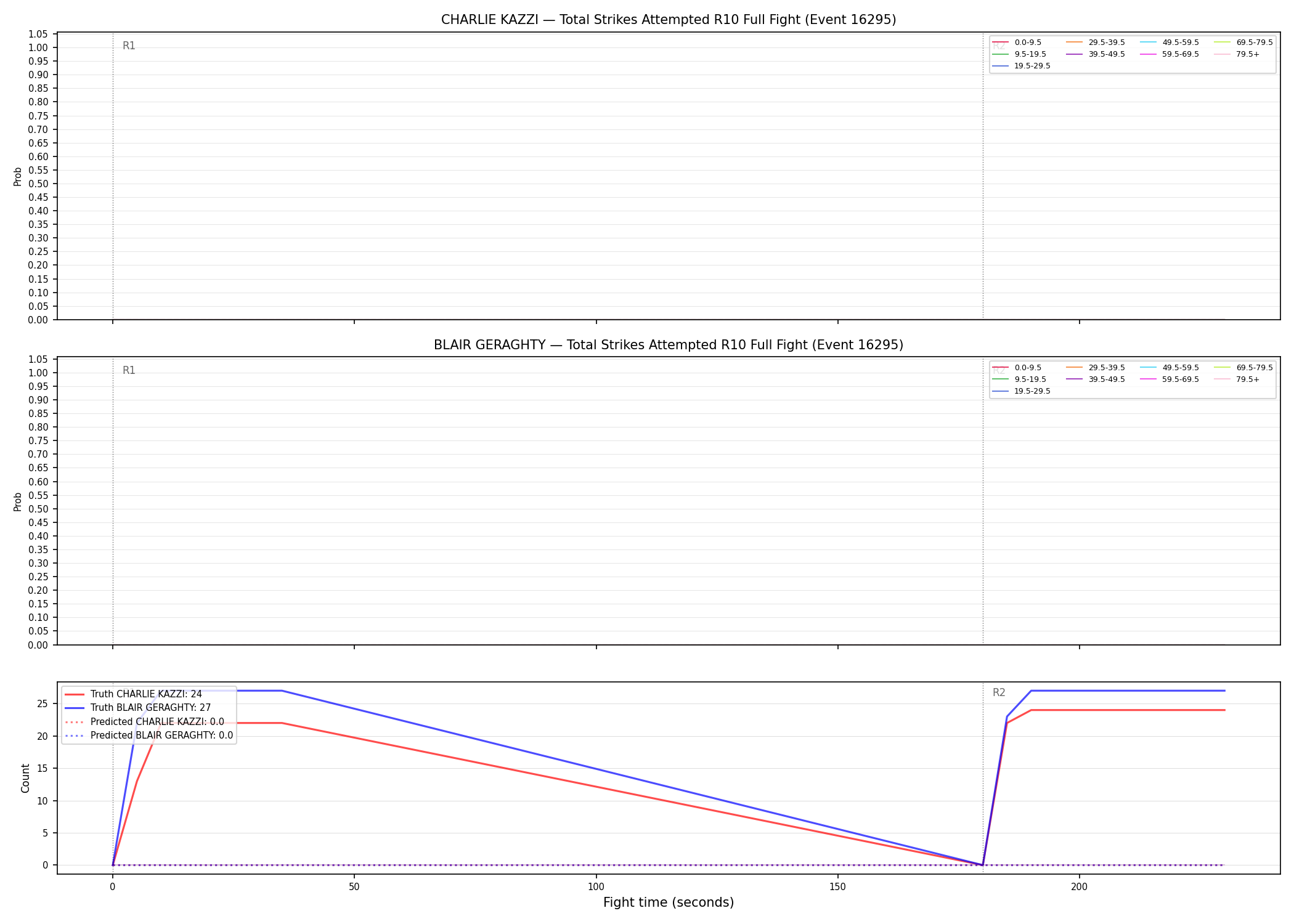
Task: Click the red Truth CHARLIE KAZZI line plateau after R2
Action: coord(1128,710)
